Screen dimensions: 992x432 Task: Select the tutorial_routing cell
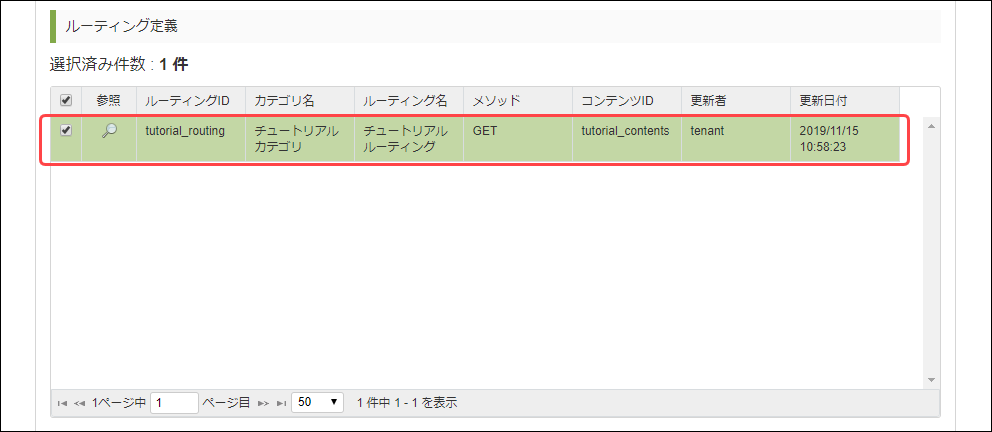pos(191,139)
